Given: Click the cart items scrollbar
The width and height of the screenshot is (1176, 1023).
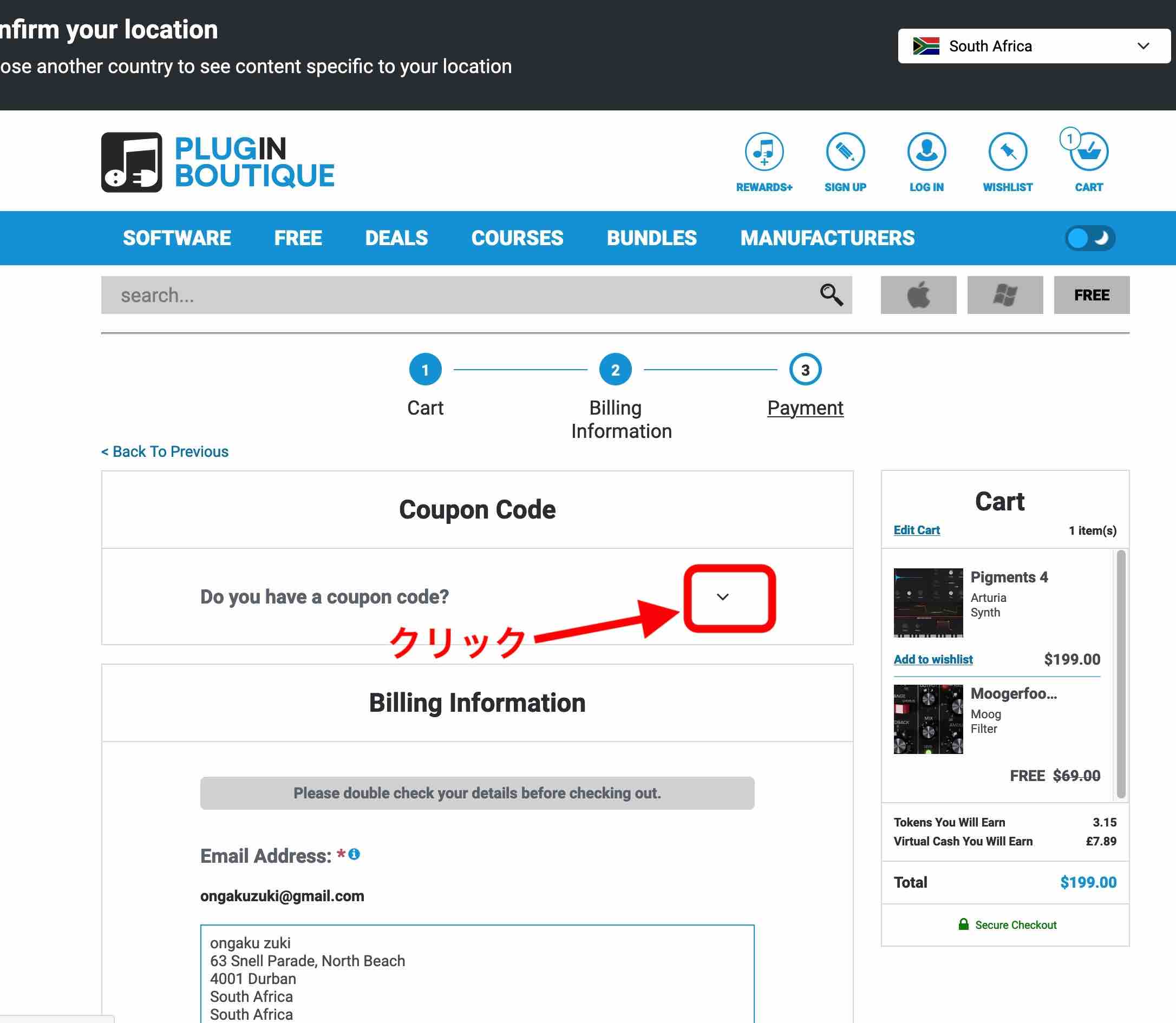Looking at the screenshot, I should click(1120, 674).
